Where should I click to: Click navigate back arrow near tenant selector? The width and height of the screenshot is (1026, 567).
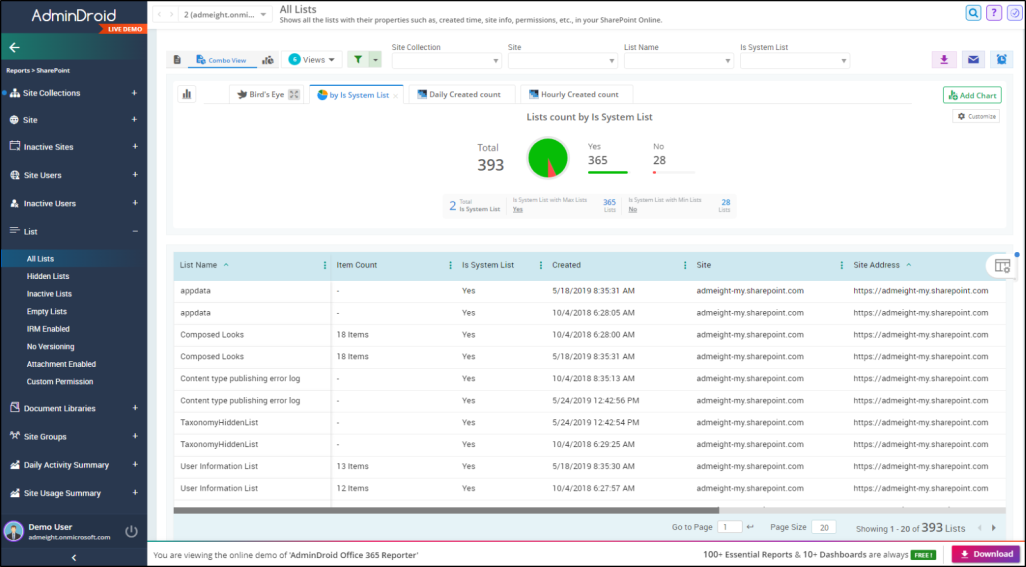click(159, 14)
